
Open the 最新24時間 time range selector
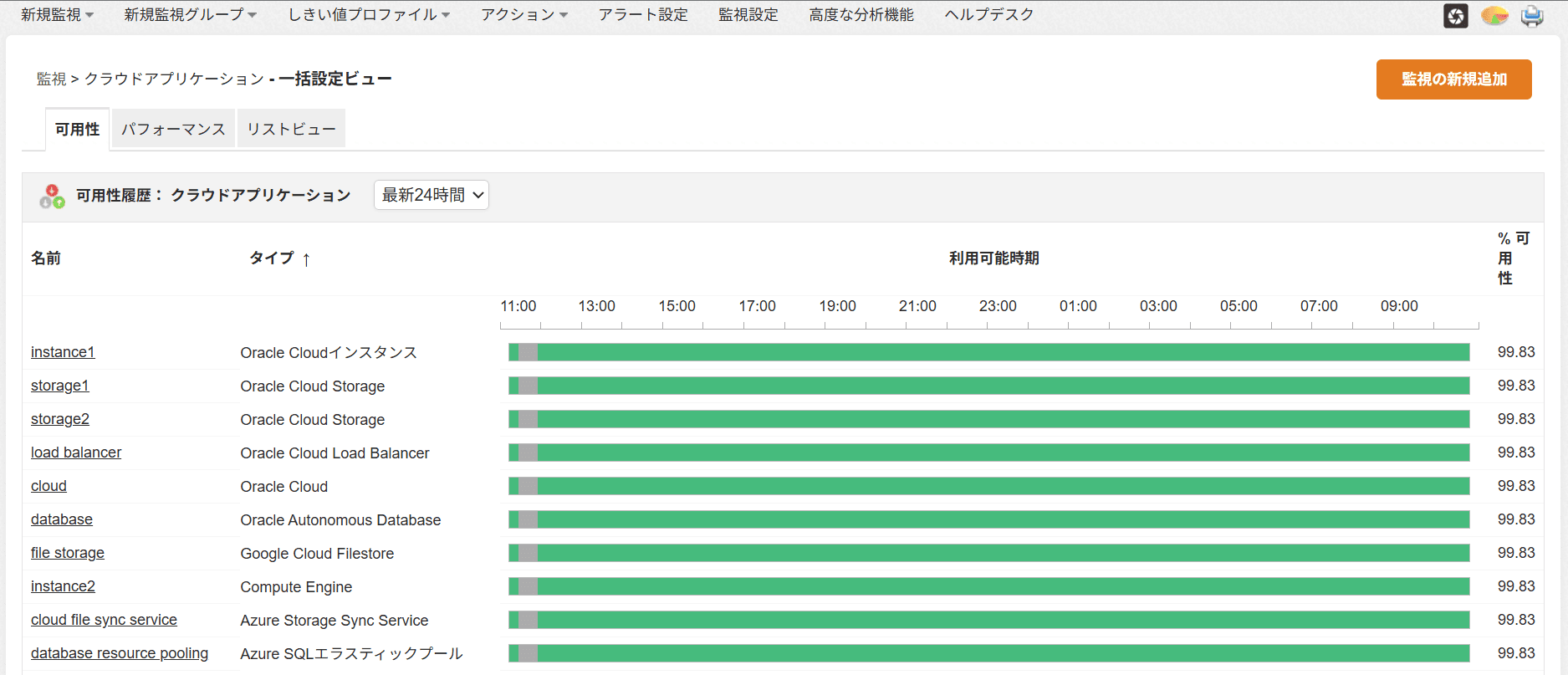click(432, 195)
